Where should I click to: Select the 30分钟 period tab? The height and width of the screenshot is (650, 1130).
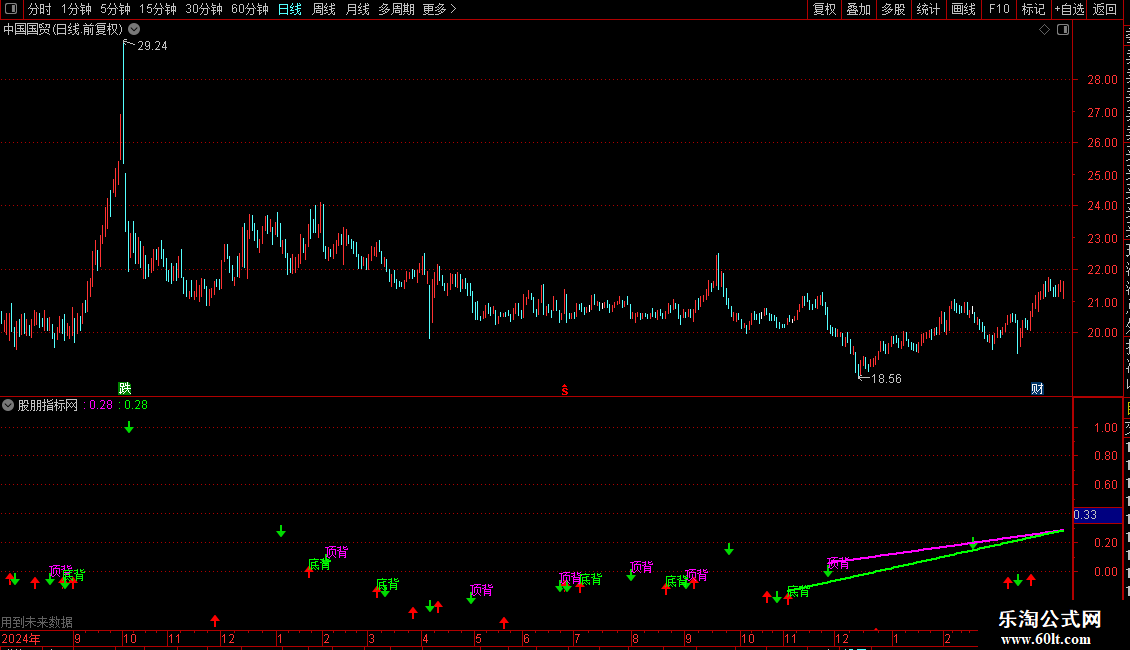(x=203, y=9)
